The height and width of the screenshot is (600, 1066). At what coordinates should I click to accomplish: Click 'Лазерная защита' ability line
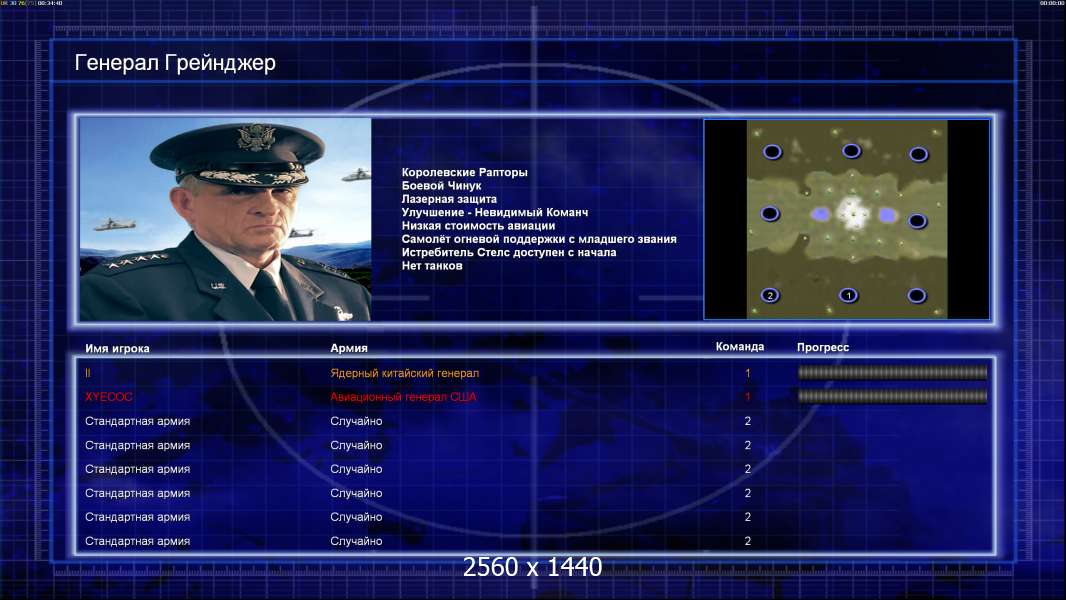[449, 199]
